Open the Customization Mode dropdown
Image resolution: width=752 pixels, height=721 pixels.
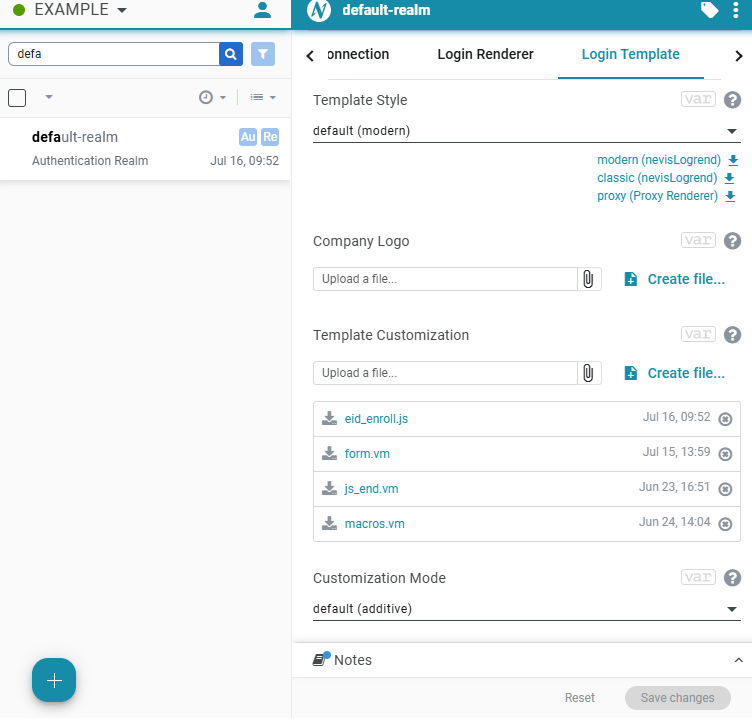coord(526,609)
